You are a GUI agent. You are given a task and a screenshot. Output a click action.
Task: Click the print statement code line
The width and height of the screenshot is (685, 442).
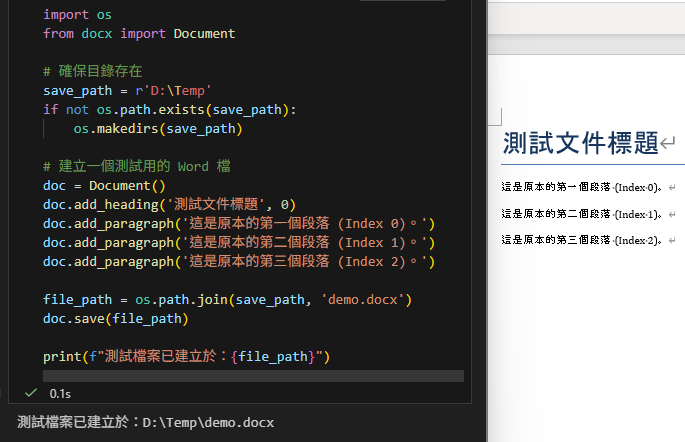186,357
